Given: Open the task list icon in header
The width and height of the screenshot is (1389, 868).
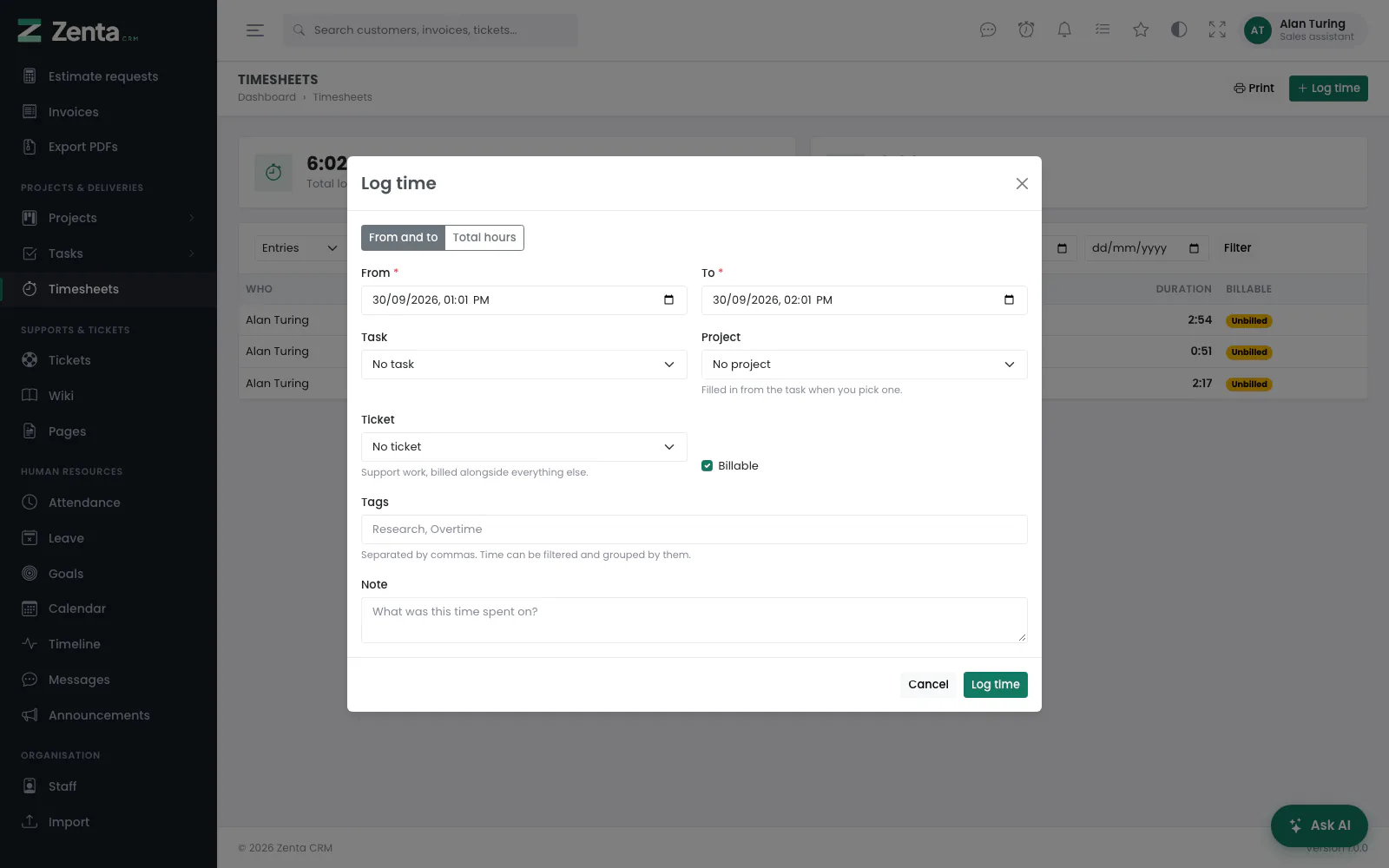Looking at the screenshot, I should [1103, 30].
